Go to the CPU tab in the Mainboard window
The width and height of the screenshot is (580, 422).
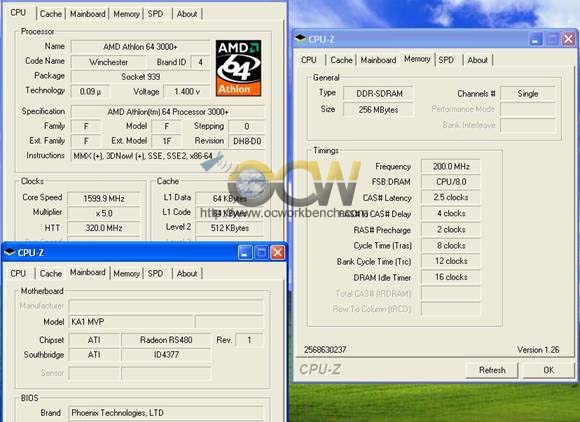click(x=18, y=274)
